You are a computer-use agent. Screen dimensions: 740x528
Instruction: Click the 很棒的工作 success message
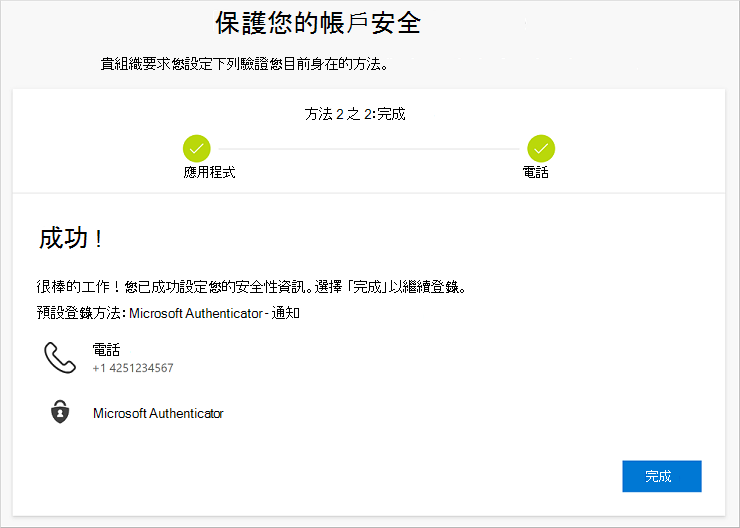click(251, 286)
